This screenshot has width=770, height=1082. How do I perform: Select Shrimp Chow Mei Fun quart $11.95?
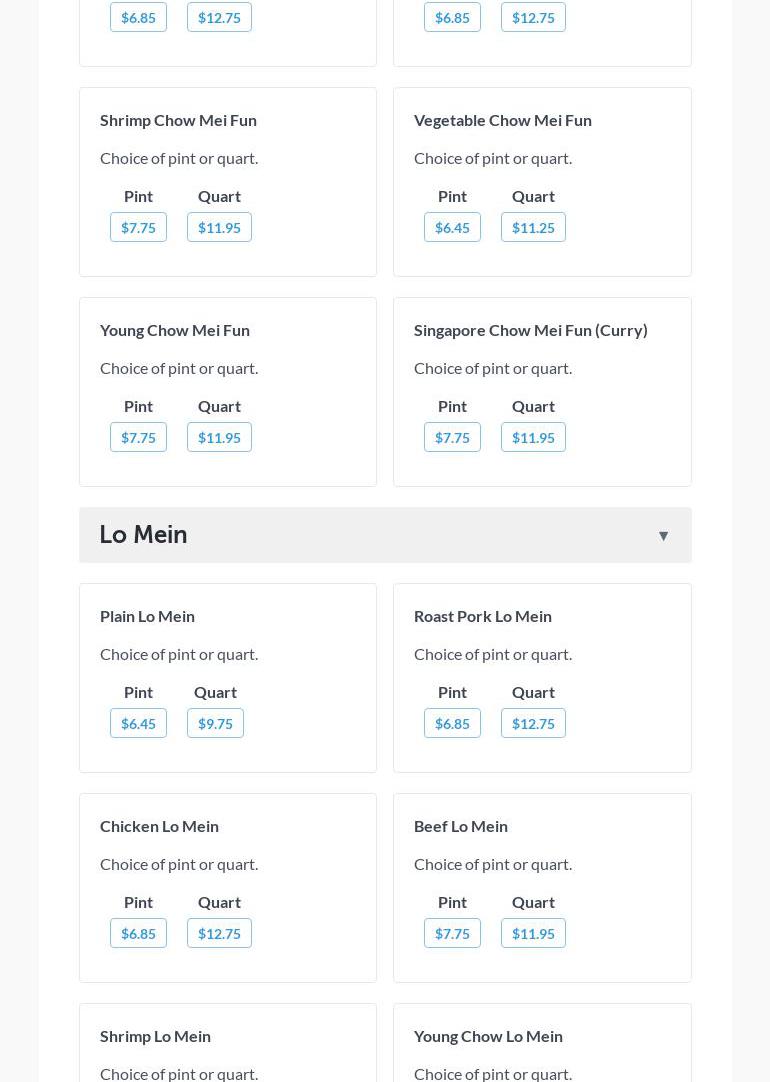click(x=219, y=228)
